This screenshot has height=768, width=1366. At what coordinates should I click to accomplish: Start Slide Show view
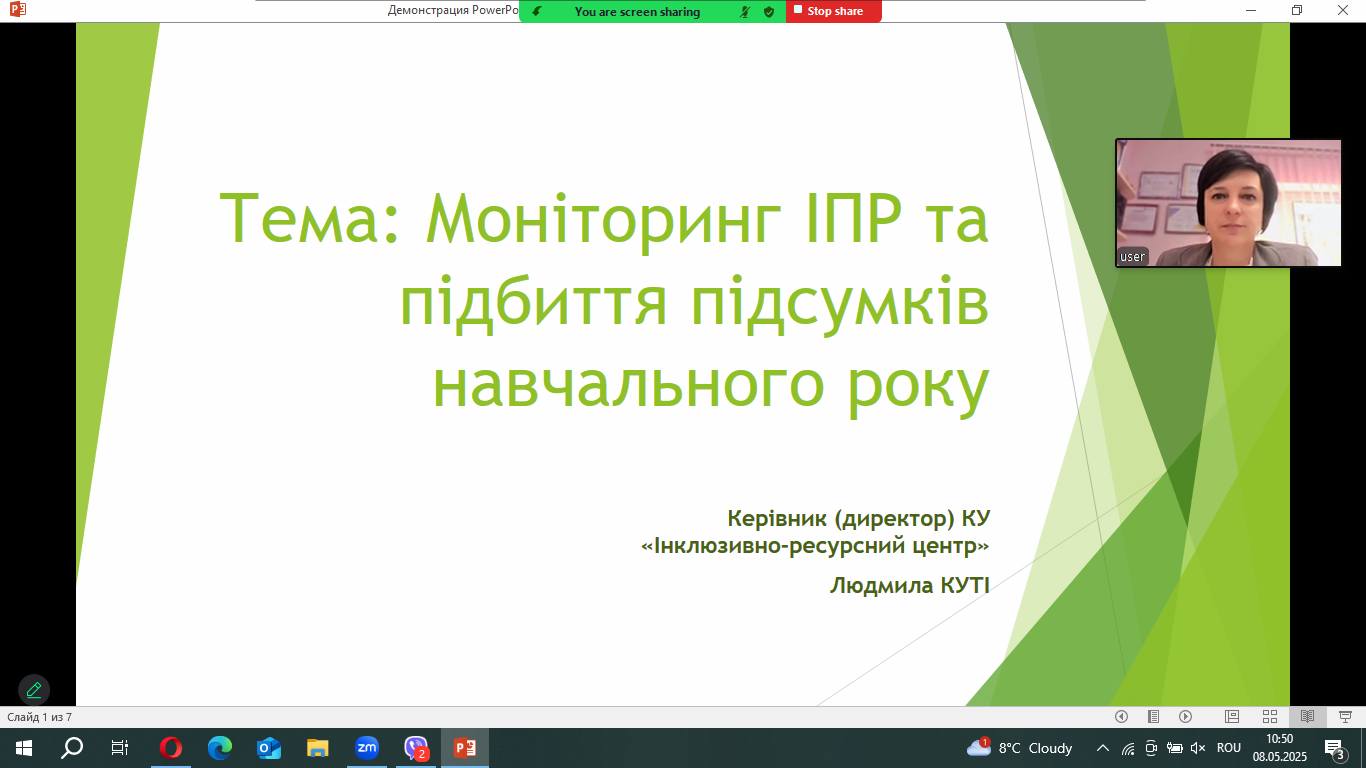[x=1345, y=716]
